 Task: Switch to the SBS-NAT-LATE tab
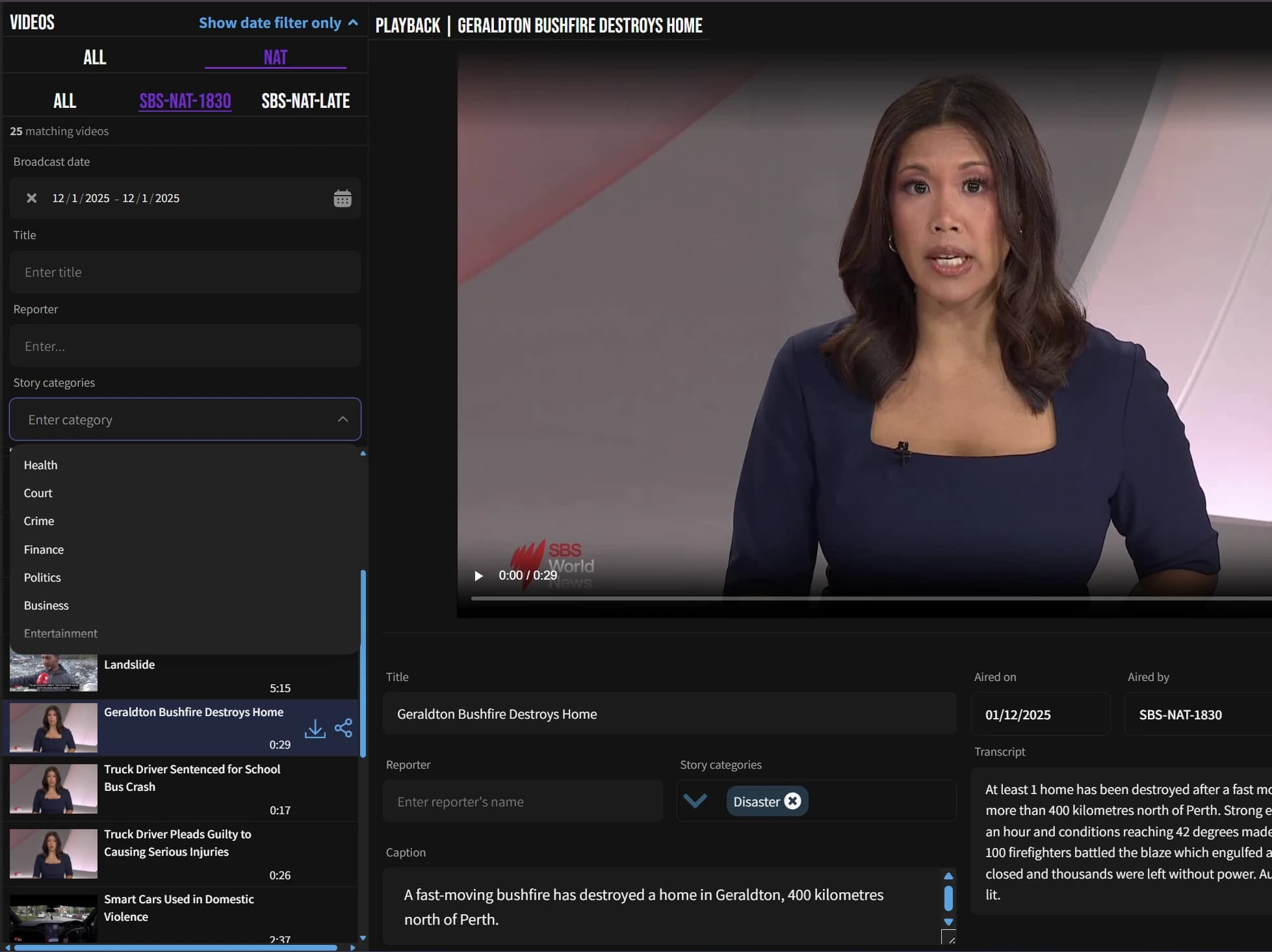tap(305, 101)
